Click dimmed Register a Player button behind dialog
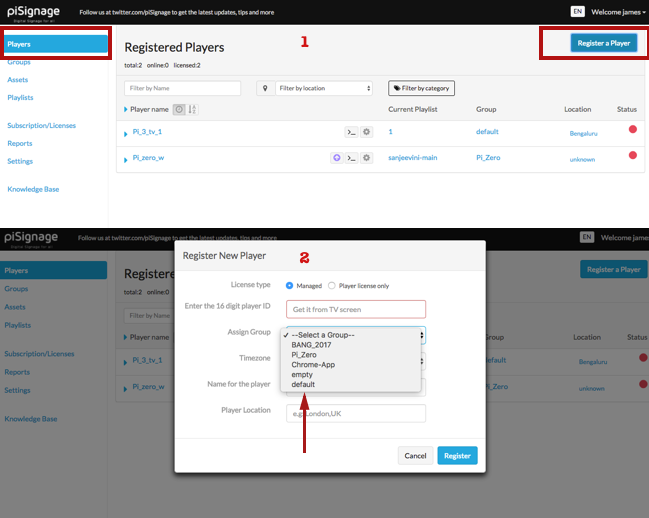 pos(613,269)
